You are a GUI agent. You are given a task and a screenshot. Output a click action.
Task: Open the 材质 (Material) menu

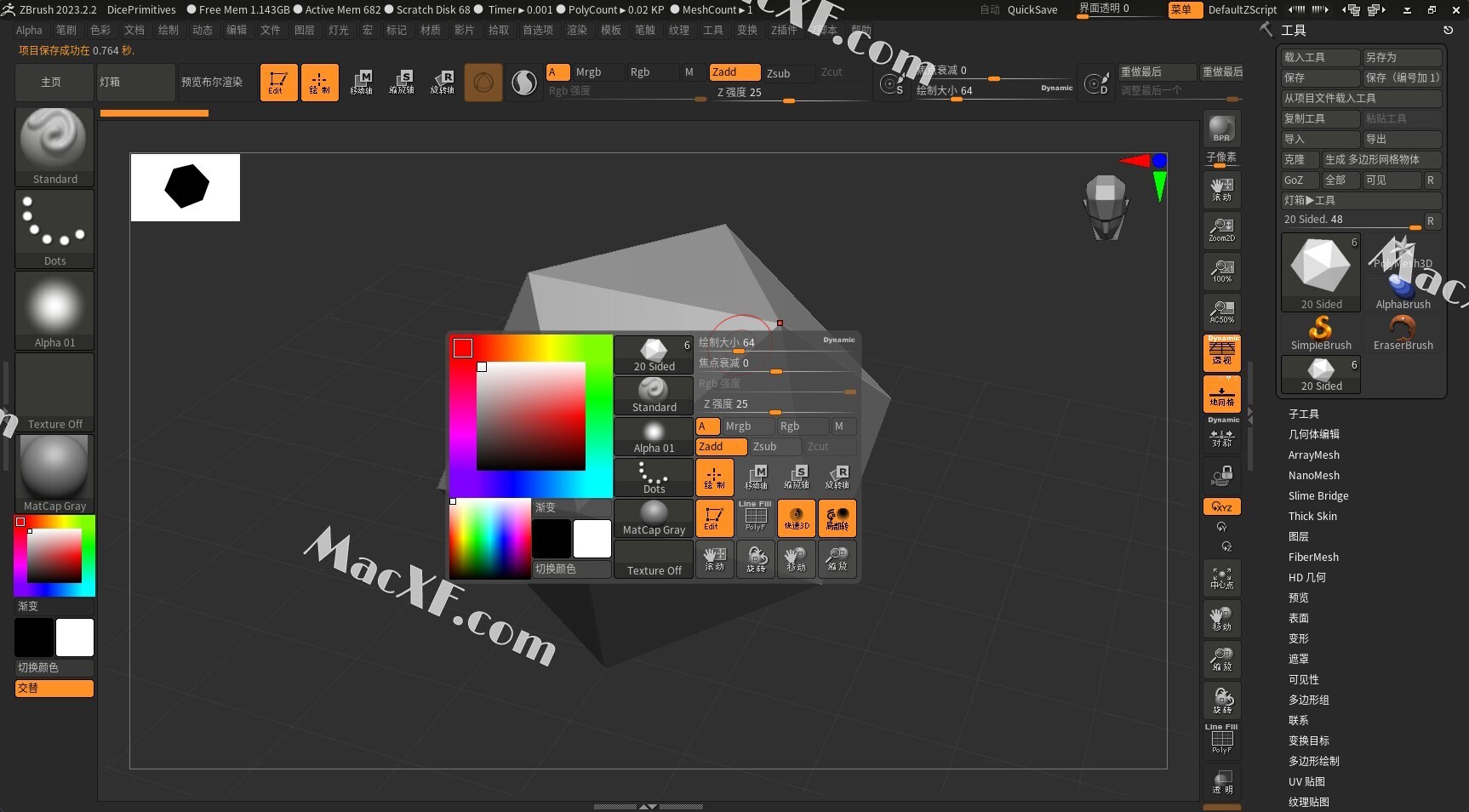click(431, 30)
